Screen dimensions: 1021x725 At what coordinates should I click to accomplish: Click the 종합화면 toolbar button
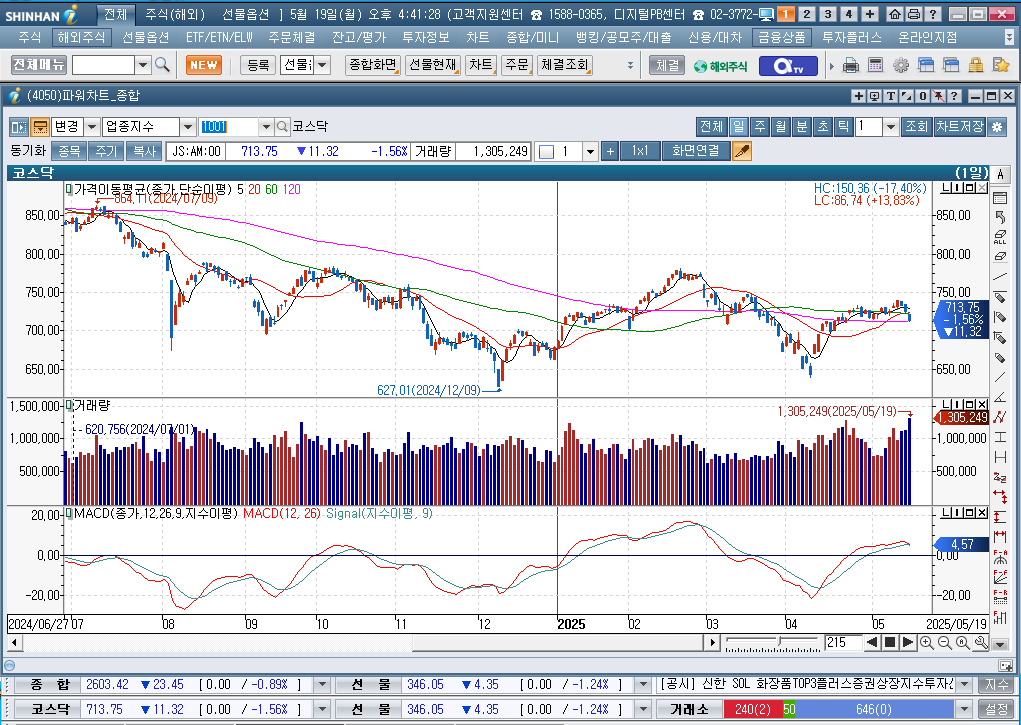click(x=372, y=65)
